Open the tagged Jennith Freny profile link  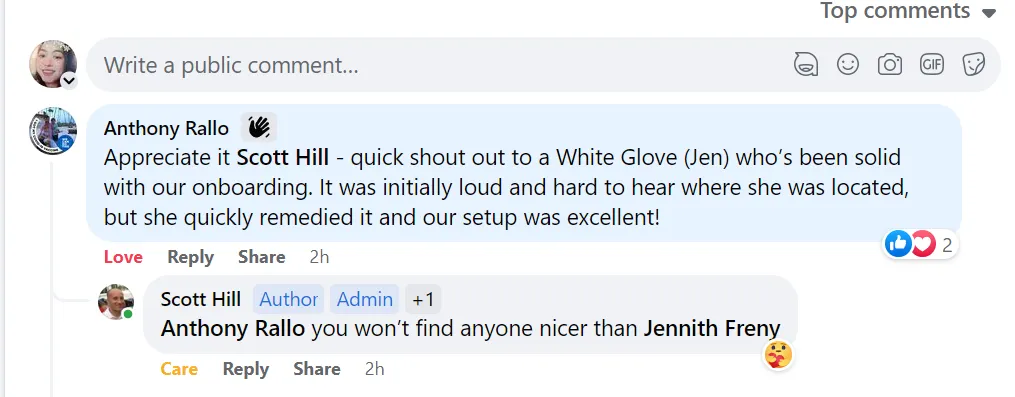[x=711, y=328]
